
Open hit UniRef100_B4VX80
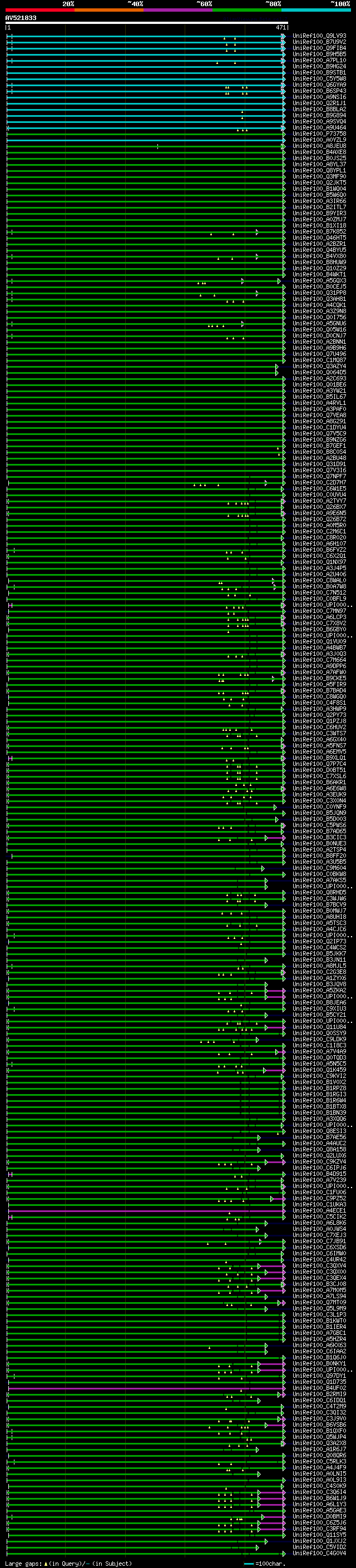[x=319, y=256]
